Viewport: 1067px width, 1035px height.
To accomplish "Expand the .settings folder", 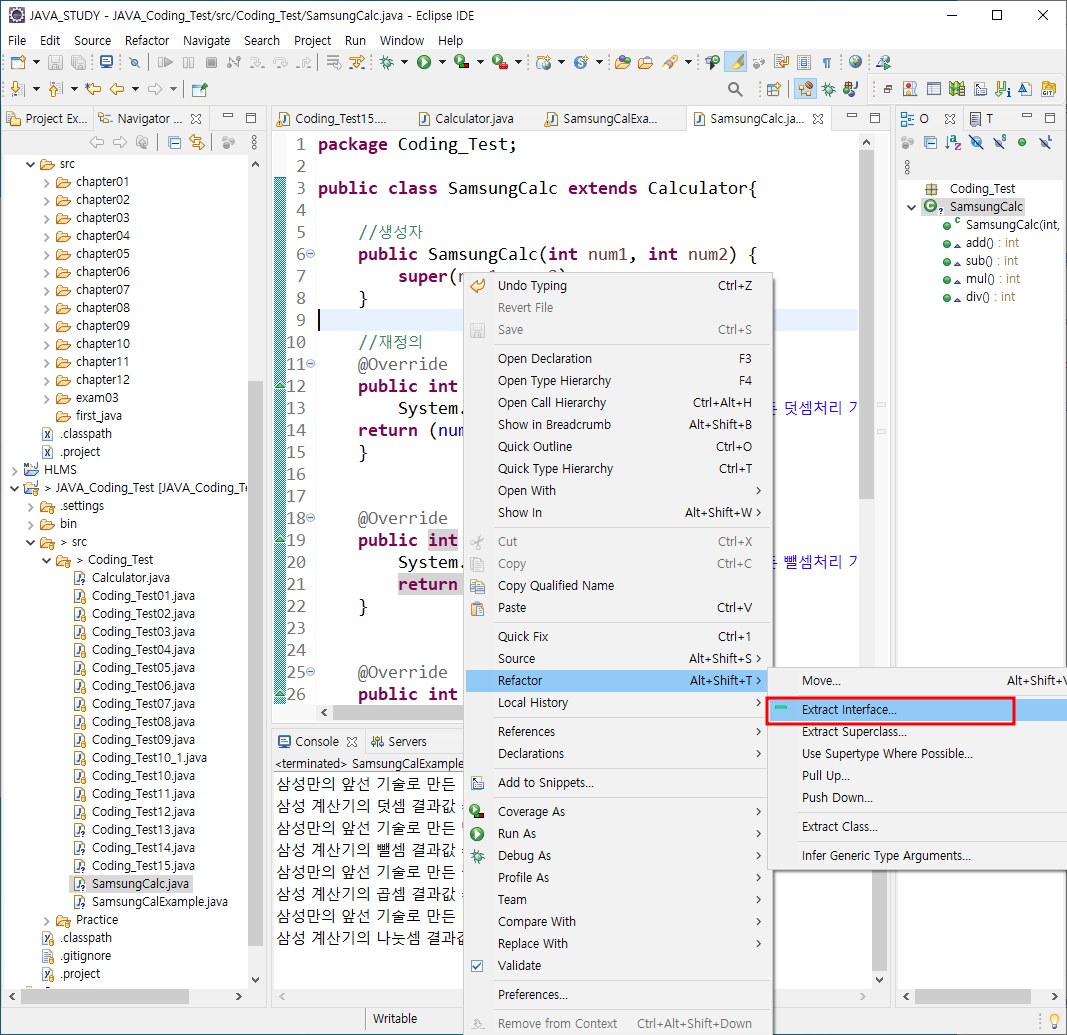I will tap(31, 506).
